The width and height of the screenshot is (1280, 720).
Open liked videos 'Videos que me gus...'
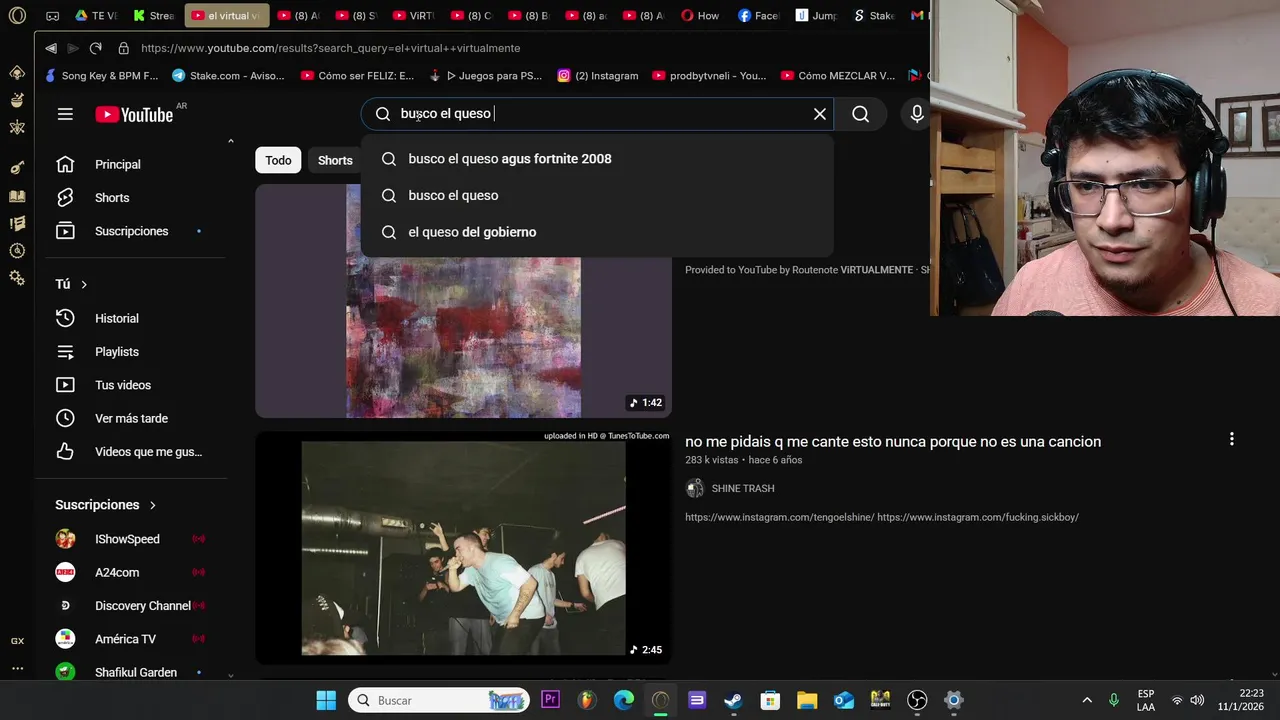point(133,452)
